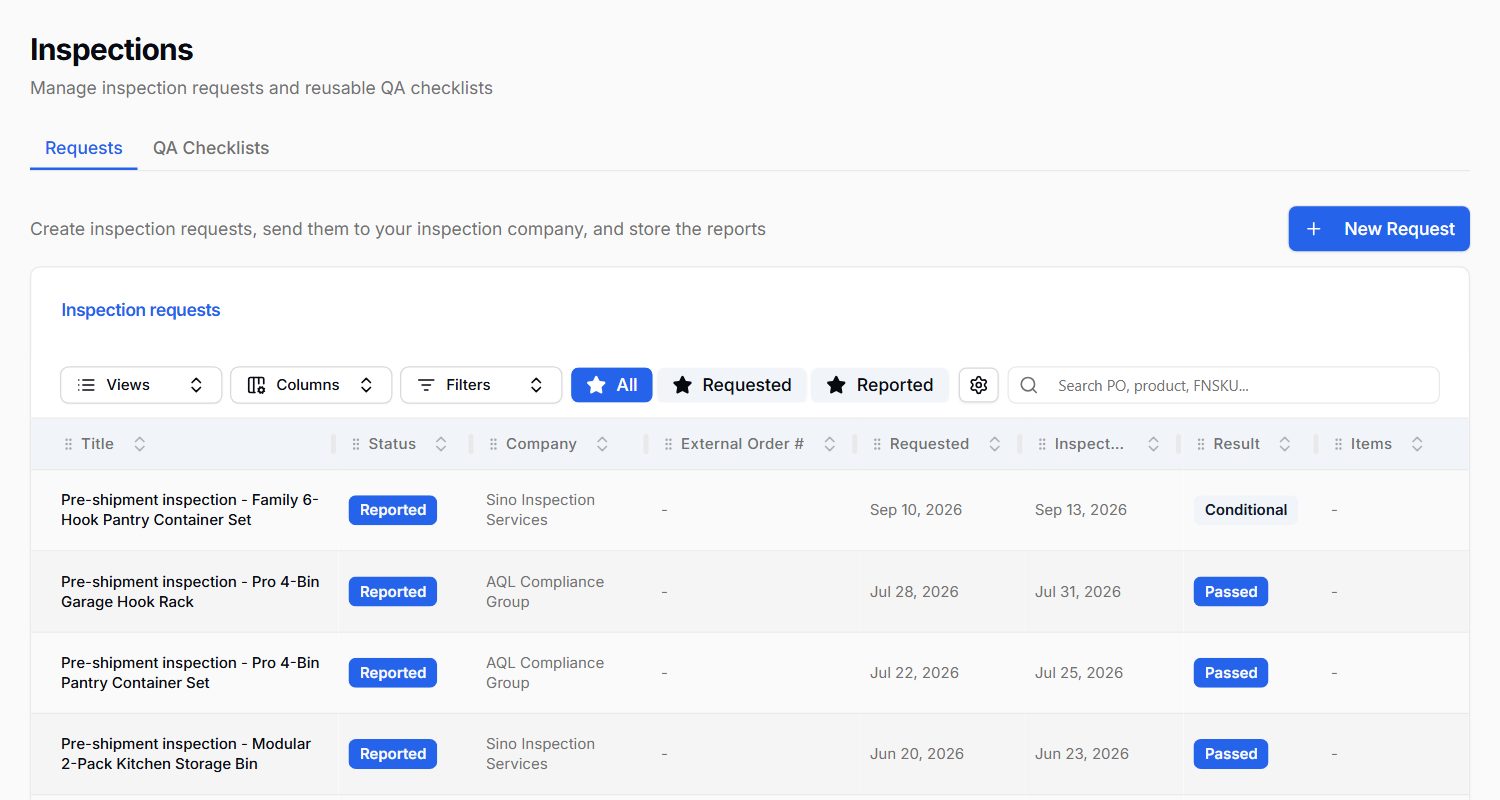Click the drag handle icon of Status column

click(x=356, y=444)
